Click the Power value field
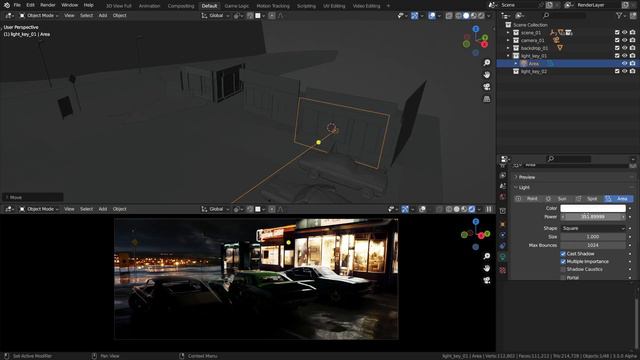 [593, 217]
